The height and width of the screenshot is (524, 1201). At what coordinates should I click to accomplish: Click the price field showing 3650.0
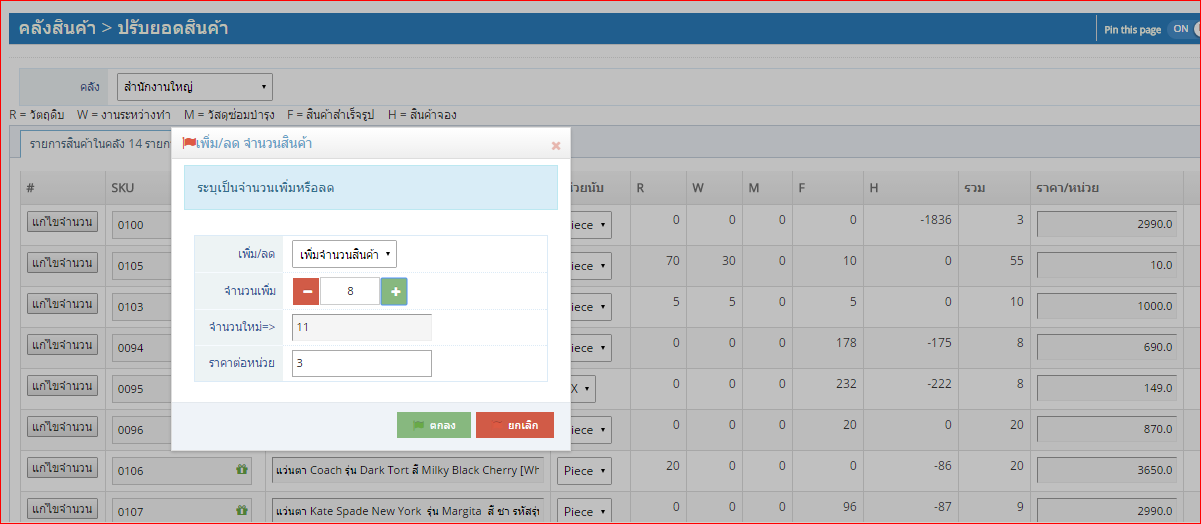pyautogui.click(x=1108, y=471)
